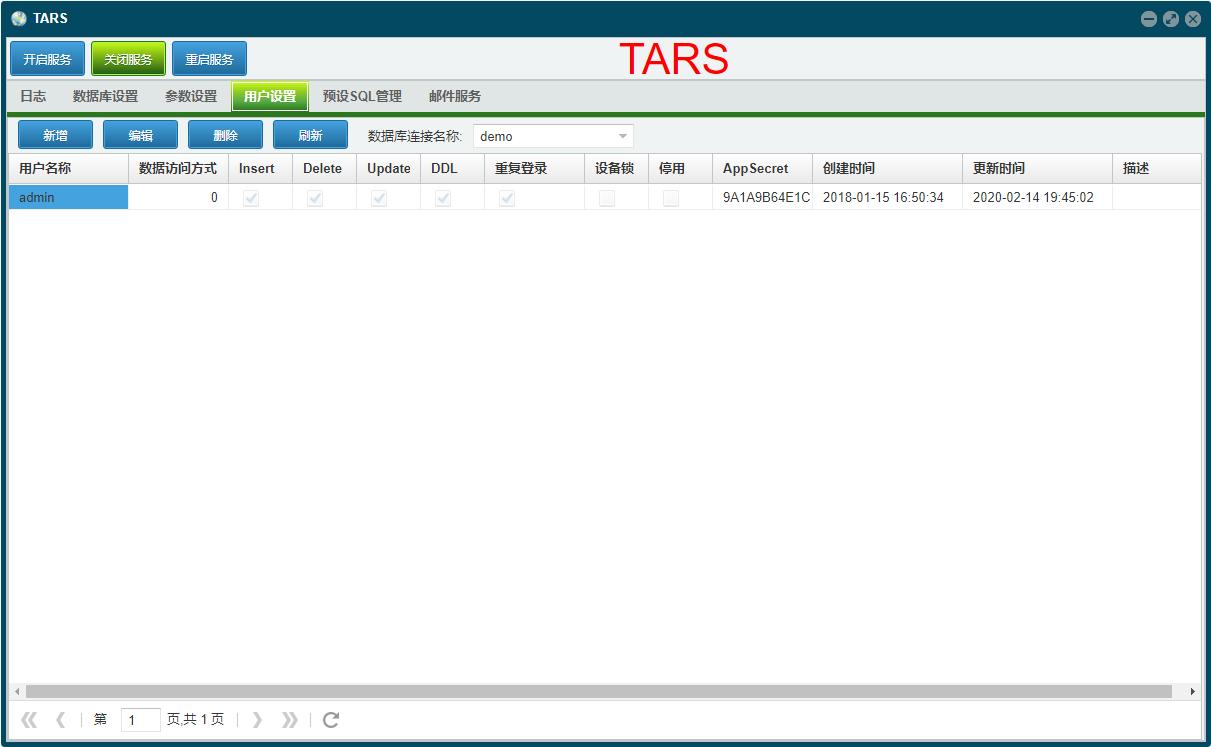Toggle Delete checkbox for admin
This screenshot has height=747, width=1211.
tap(315, 198)
